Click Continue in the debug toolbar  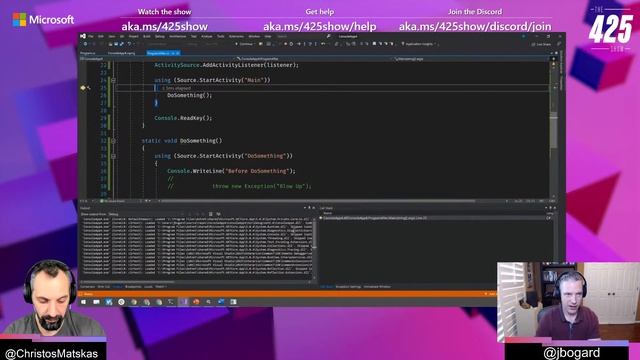coord(245,44)
